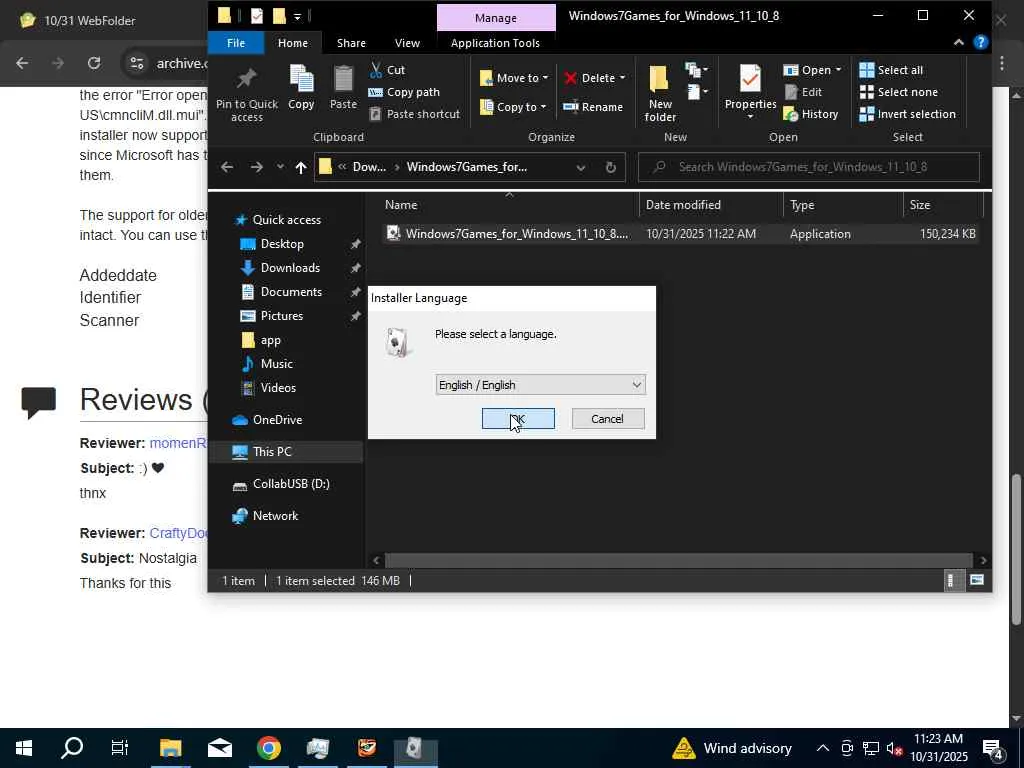The image size is (1024, 768).
Task: Reload the page in Chrome
Action: click(x=94, y=63)
